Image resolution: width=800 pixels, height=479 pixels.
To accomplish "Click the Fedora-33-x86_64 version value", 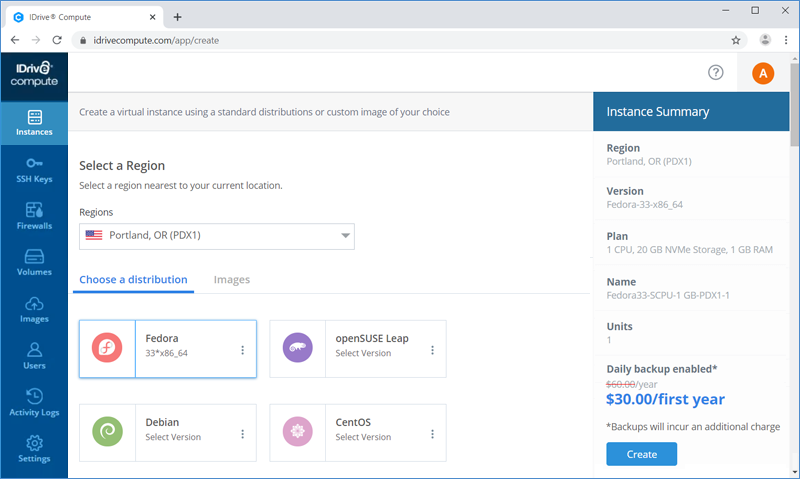I will pos(644,205).
